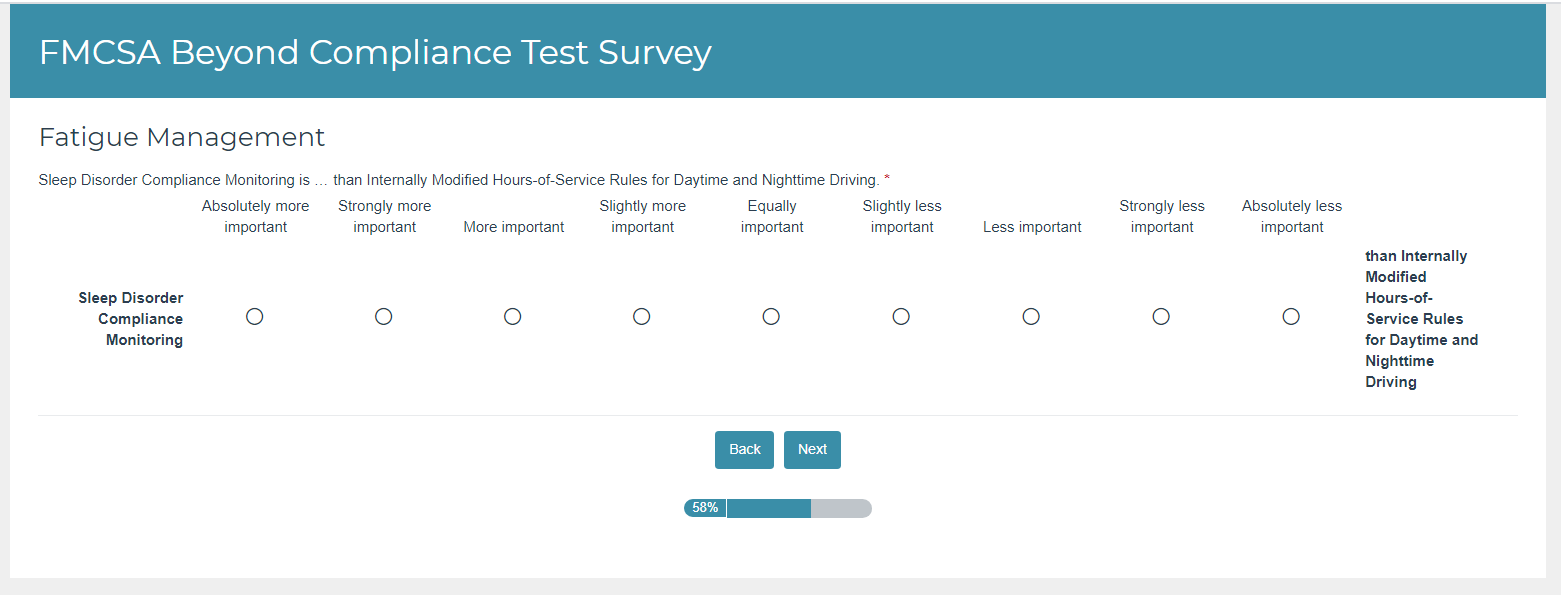Viewport: 1561px width, 595px height.
Task: Select 'Absolutely less important' radio button
Action: (1291, 316)
